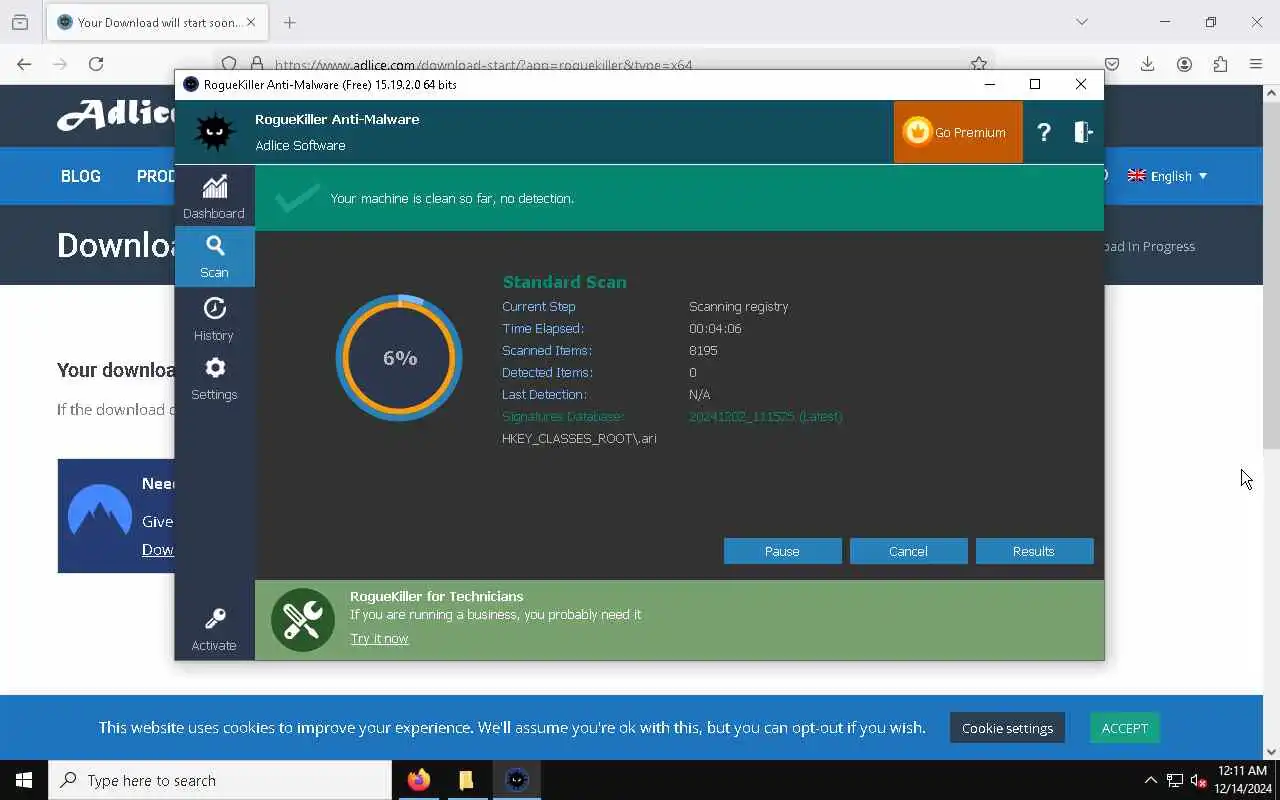
Task: Open the volume tray icon
Action: point(1198,780)
